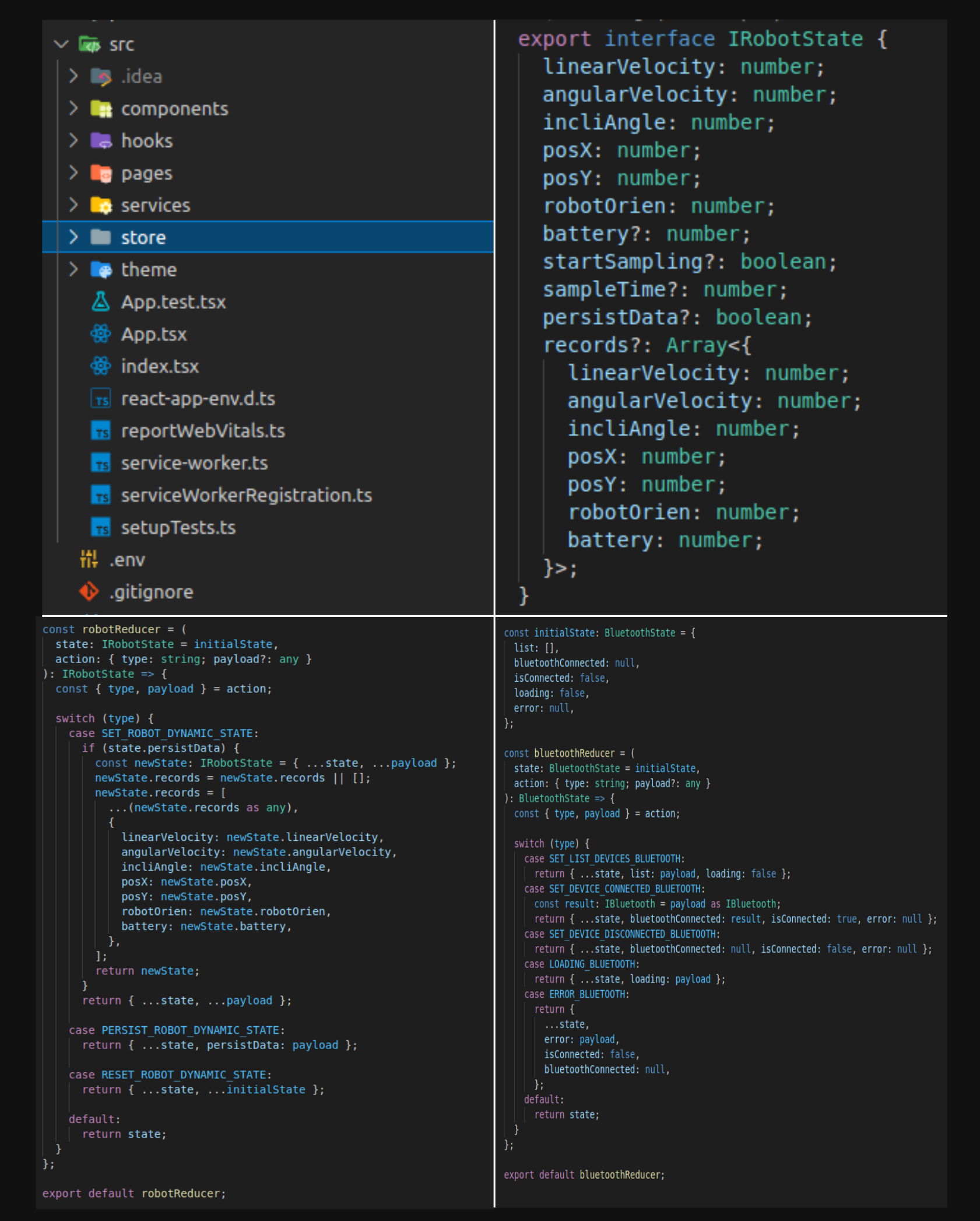Screen dimensions: 980x1221
Task: Open App.tsx file
Action: pyautogui.click(x=153, y=335)
